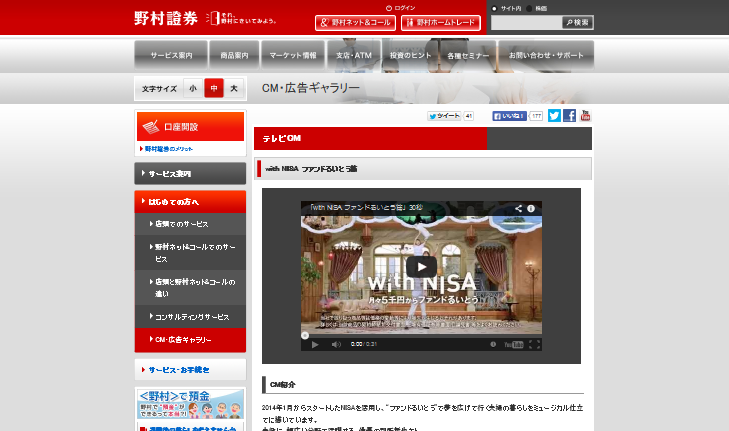The width and height of the screenshot is (729, 431).
Task: Play the video with center play button
Action: [421, 267]
